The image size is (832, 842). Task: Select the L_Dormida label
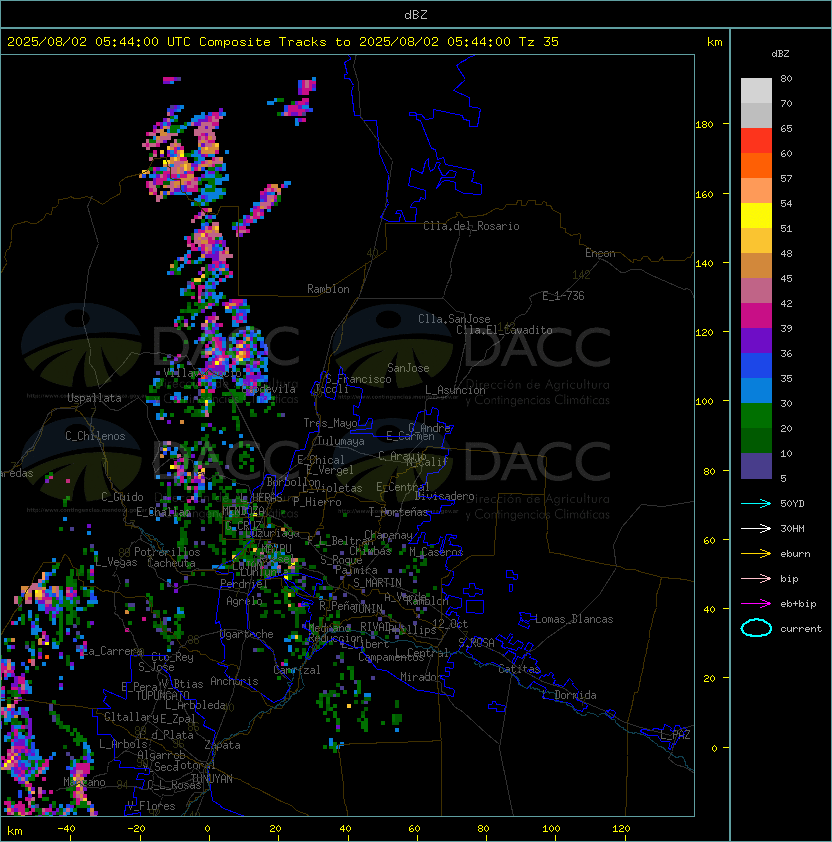569,695
